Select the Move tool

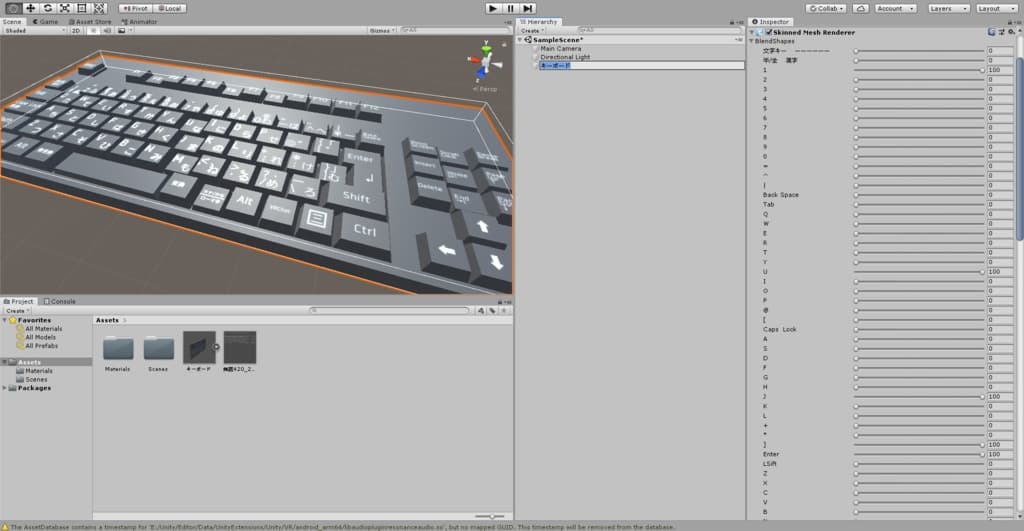[30, 8]
